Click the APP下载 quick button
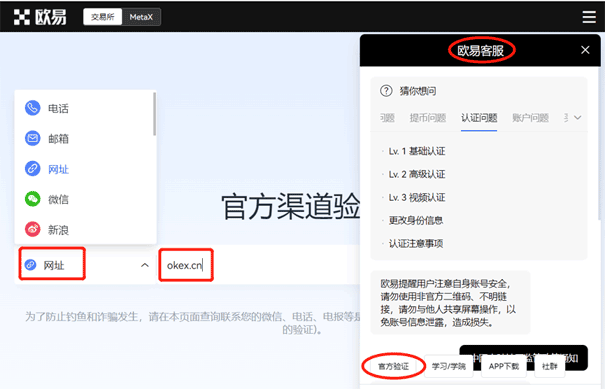This screenshot has width=605, height=389. tap(504, 366)
